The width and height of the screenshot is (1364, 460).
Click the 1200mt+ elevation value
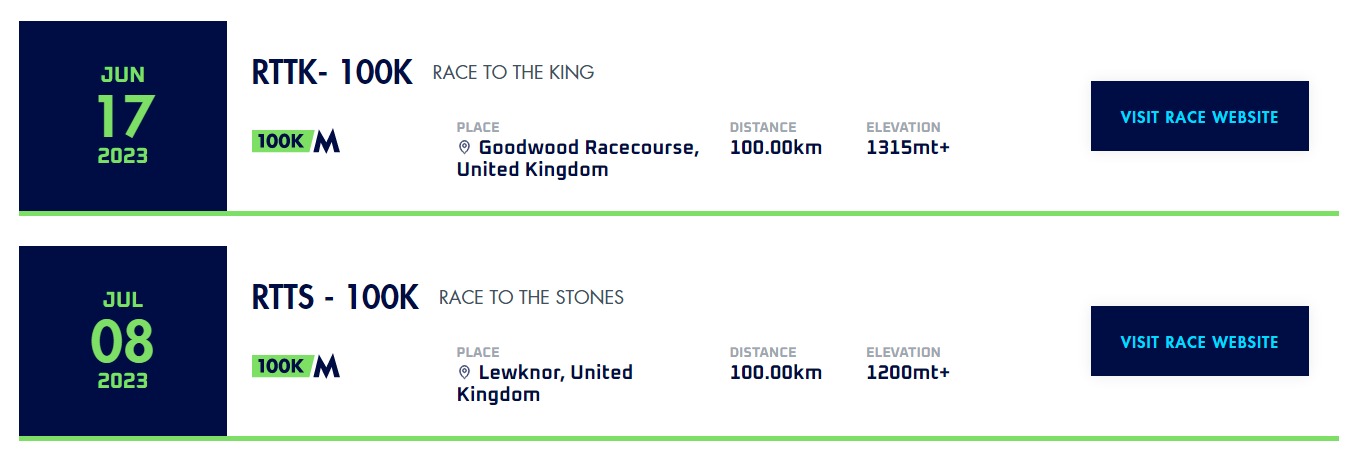click(908, 373)
